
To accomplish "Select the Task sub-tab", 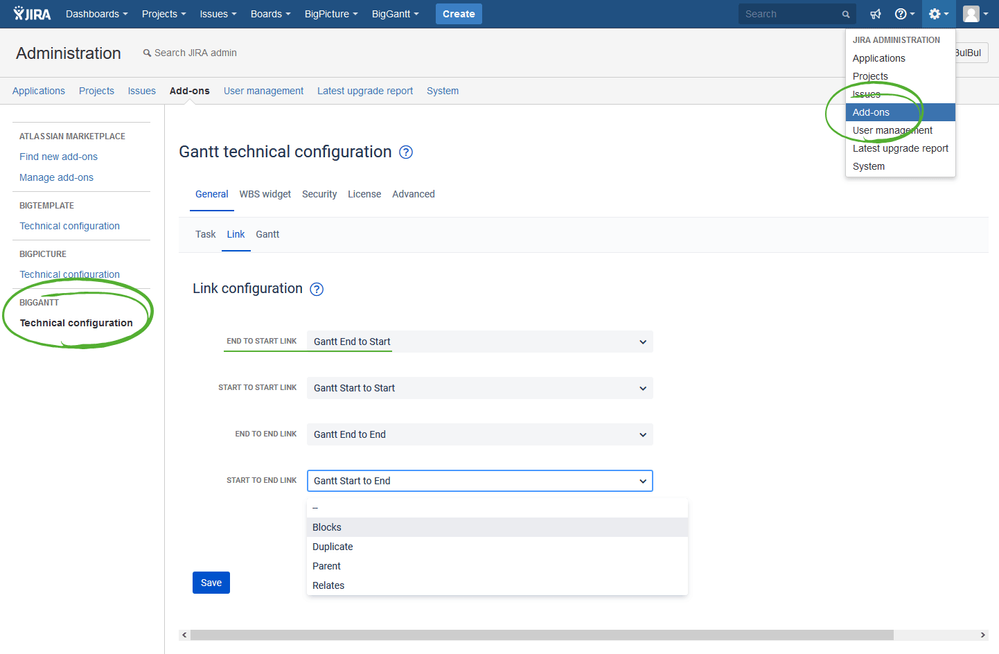I will point(205,235).
